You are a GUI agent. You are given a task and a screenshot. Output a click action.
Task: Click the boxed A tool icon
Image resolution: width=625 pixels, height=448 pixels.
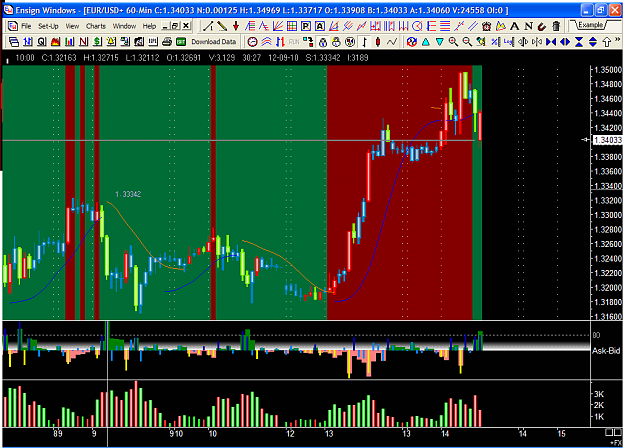tap(320, 26)
